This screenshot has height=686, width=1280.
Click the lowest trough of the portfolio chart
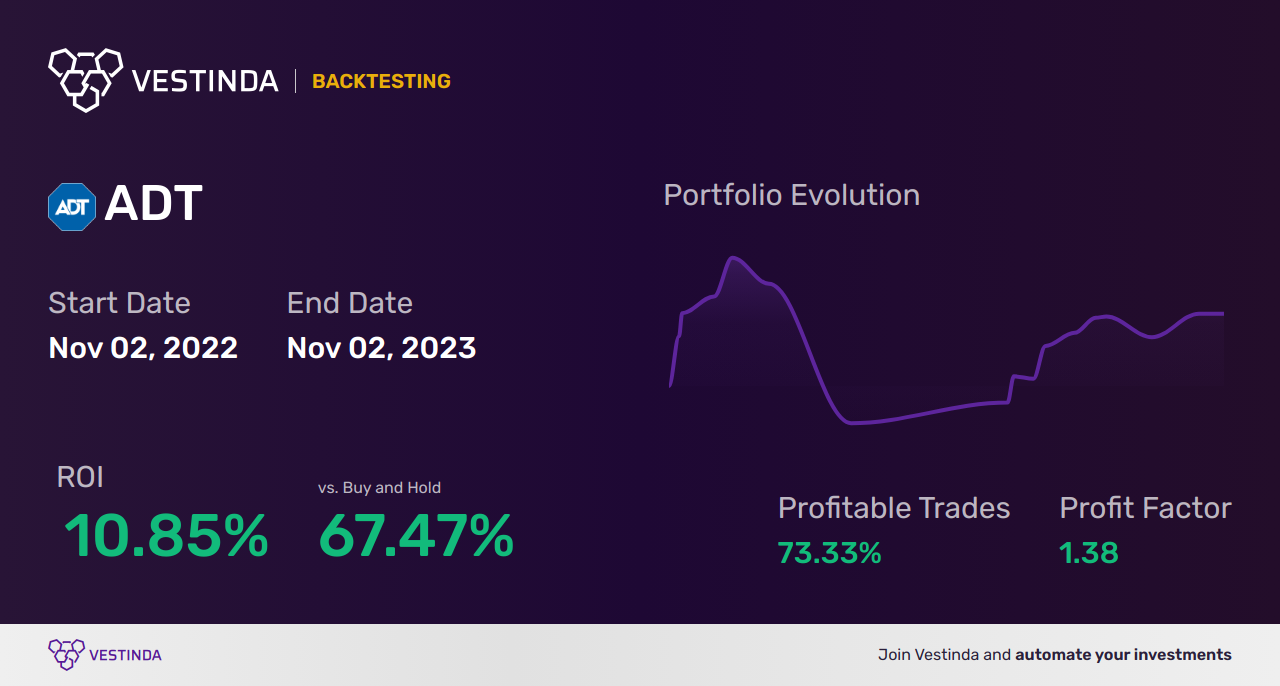click(x=852, y=422)
